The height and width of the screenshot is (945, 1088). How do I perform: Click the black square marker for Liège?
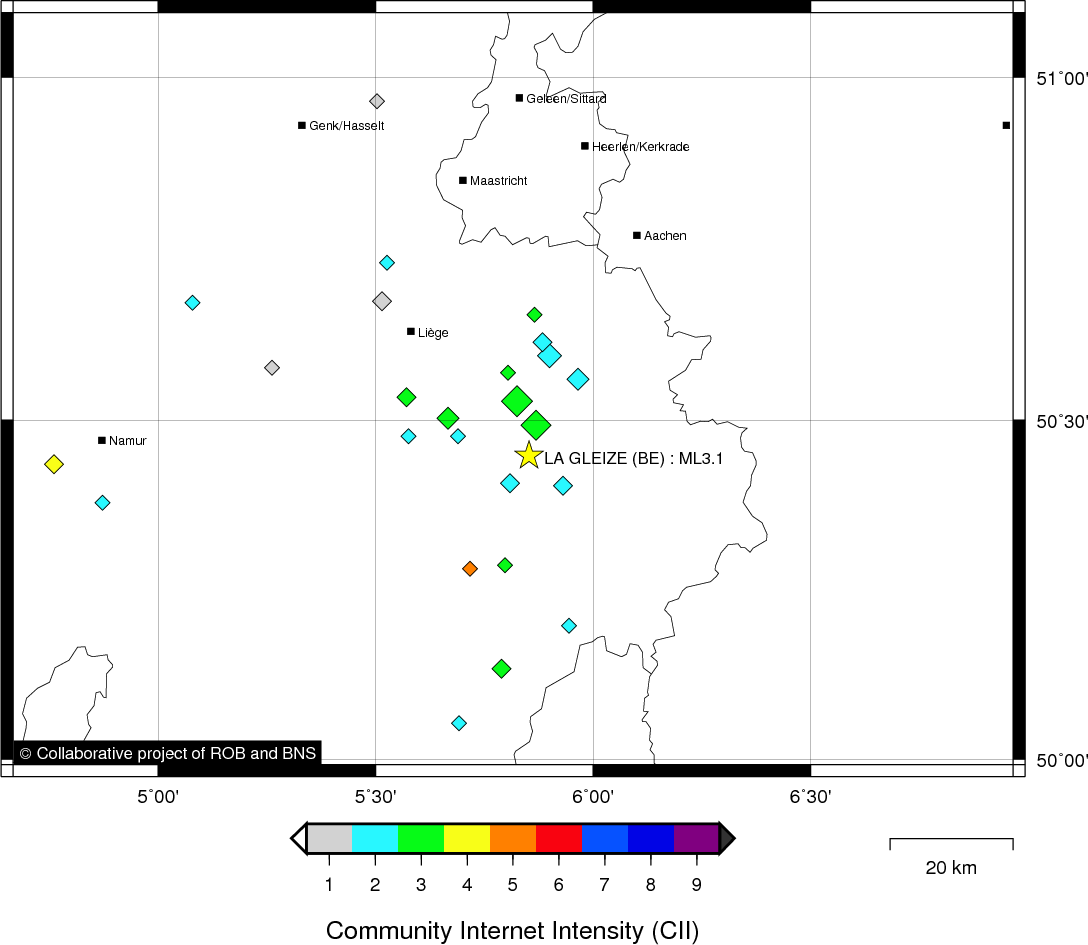411,331
